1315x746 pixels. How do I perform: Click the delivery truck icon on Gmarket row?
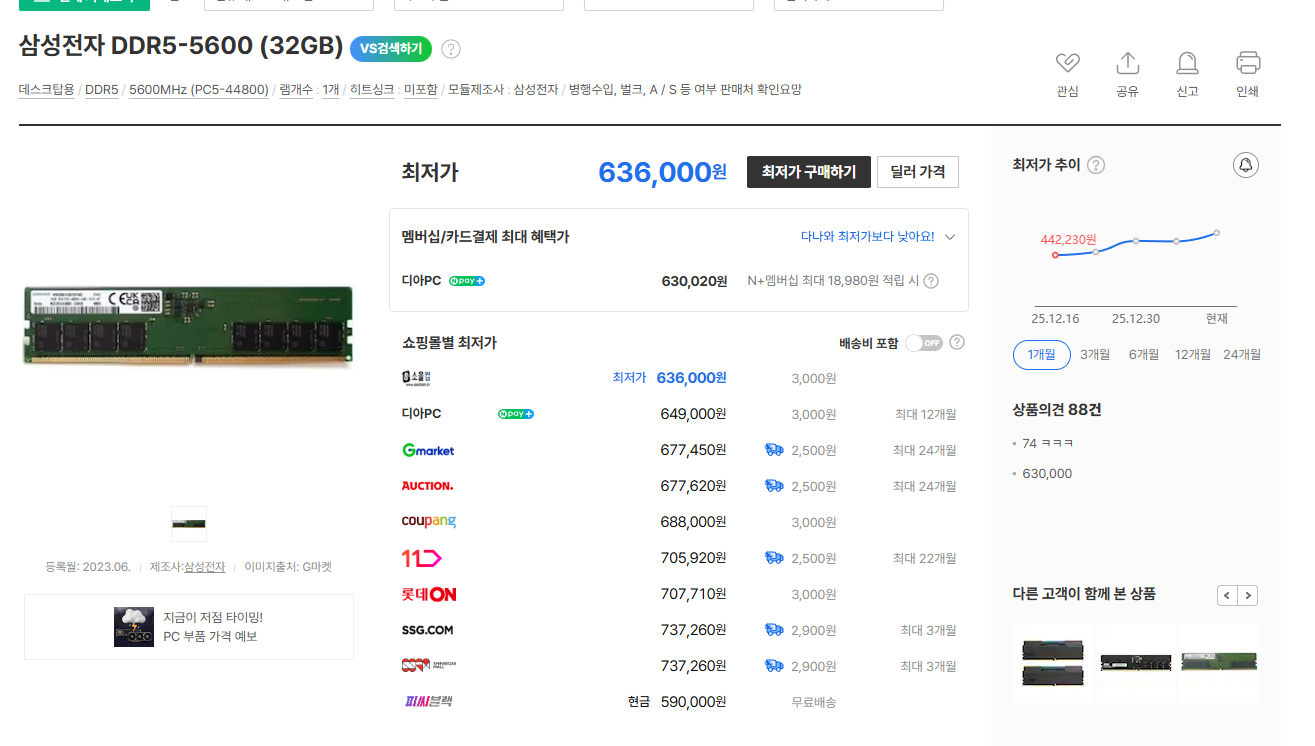(x=773, y=450)
